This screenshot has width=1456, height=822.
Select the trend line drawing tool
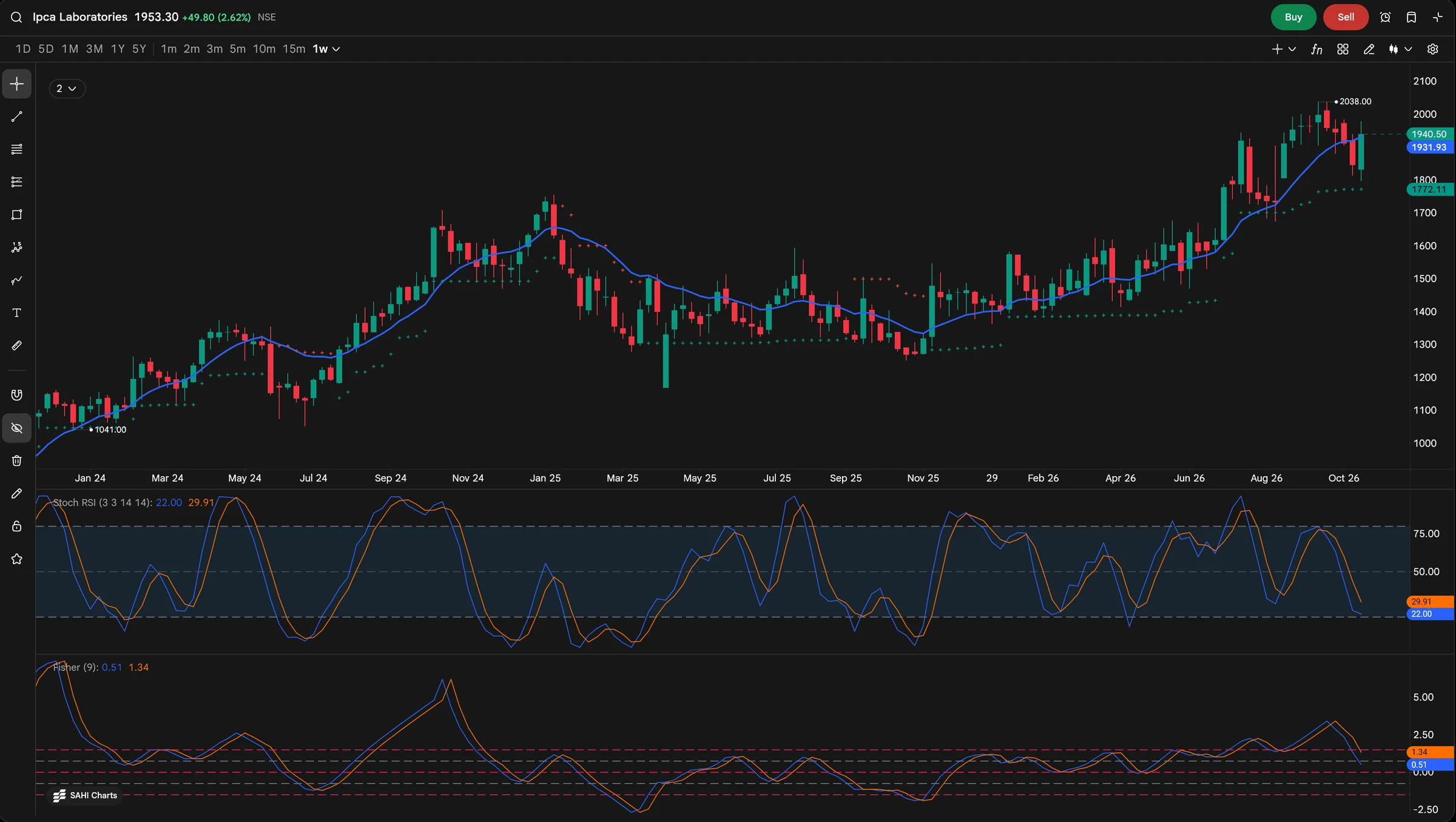[17, 116]
